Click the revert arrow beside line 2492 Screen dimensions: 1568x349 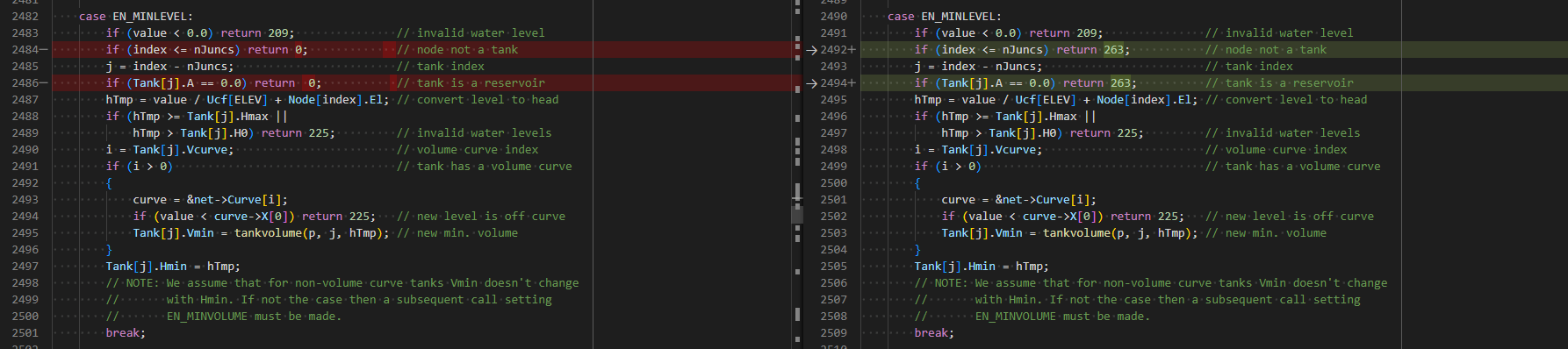point(812,50)
